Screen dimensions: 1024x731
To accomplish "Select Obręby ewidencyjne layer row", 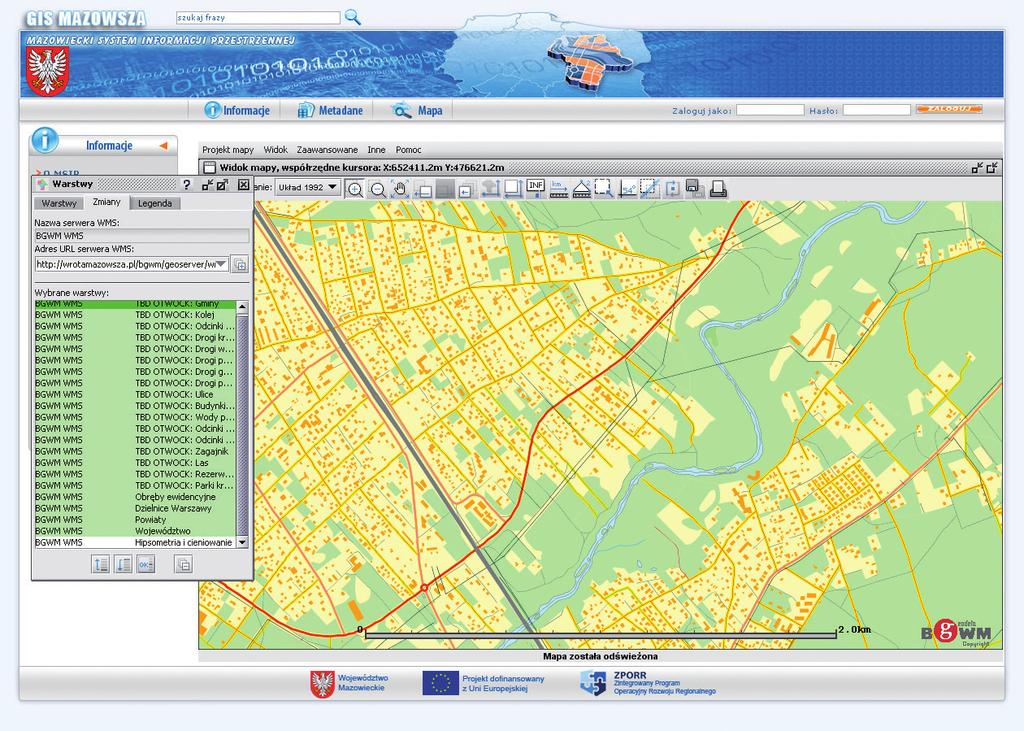I will pyautogui.click(x=135, y=497).
